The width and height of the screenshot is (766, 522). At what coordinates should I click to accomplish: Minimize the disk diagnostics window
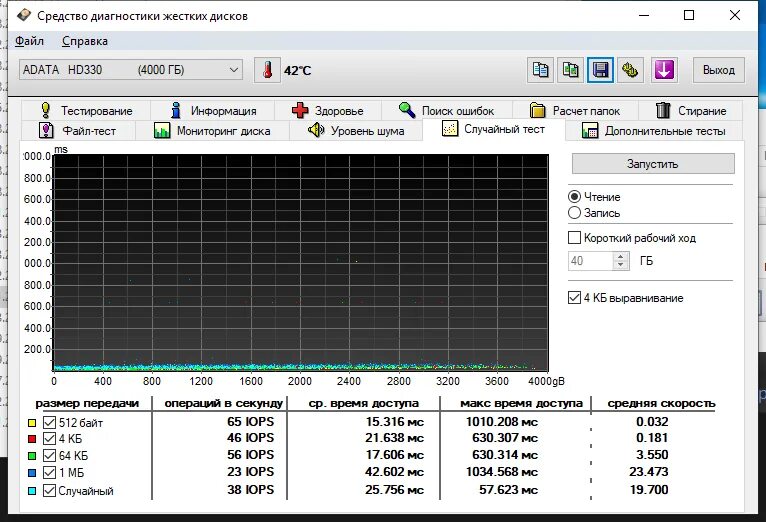pyautogui.click(x=644, y=15)
